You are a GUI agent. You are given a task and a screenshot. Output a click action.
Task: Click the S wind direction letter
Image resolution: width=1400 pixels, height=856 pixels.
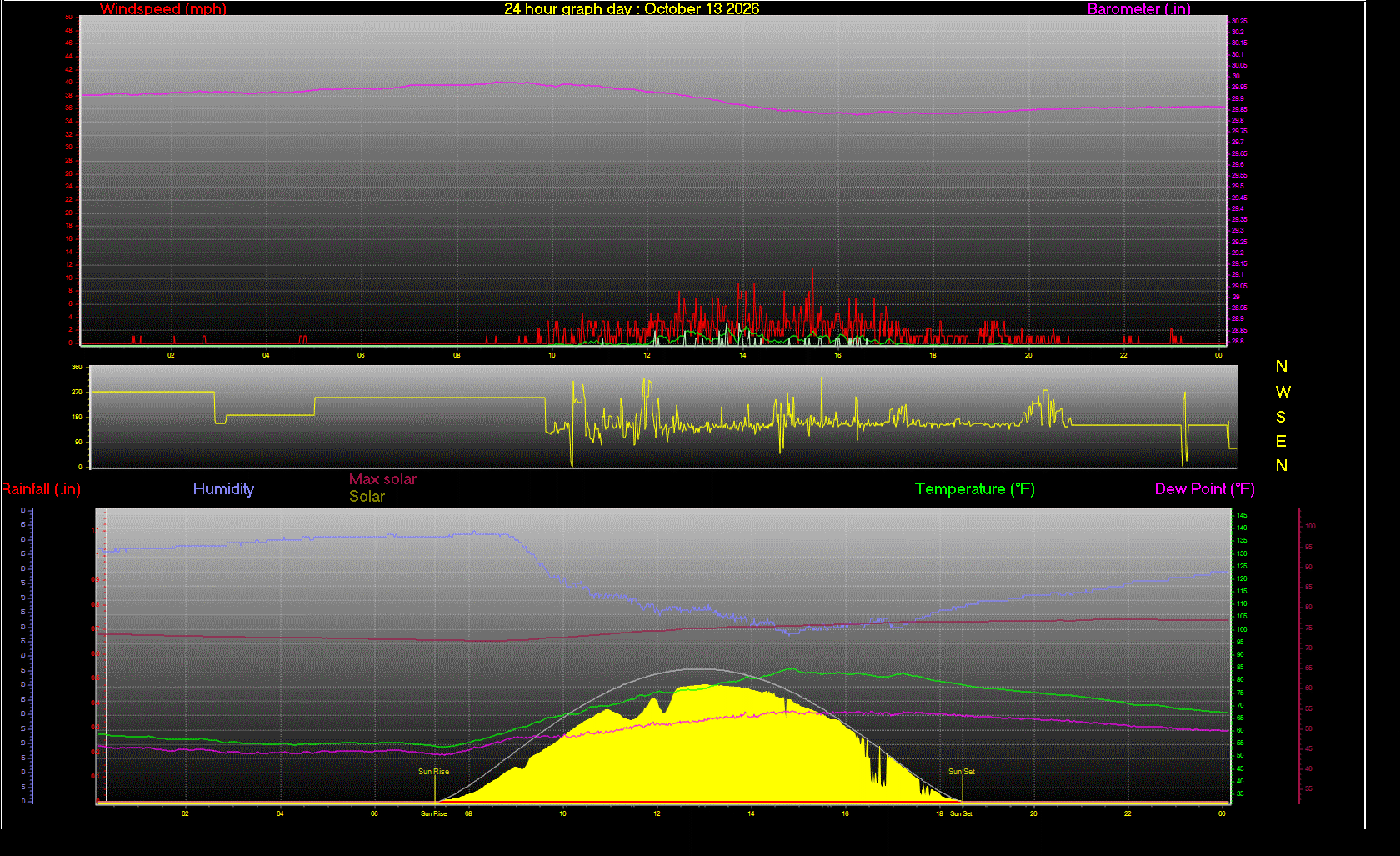(1281, 416)
